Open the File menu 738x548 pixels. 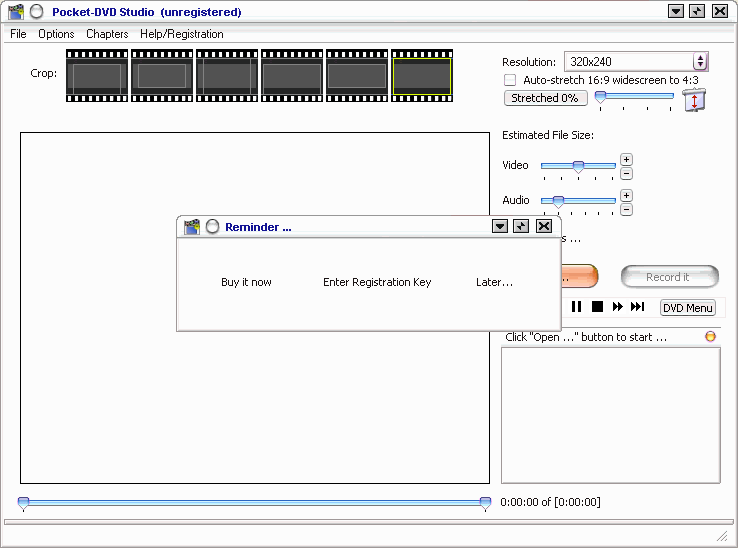pyautogui.click(x=18, y=34)
